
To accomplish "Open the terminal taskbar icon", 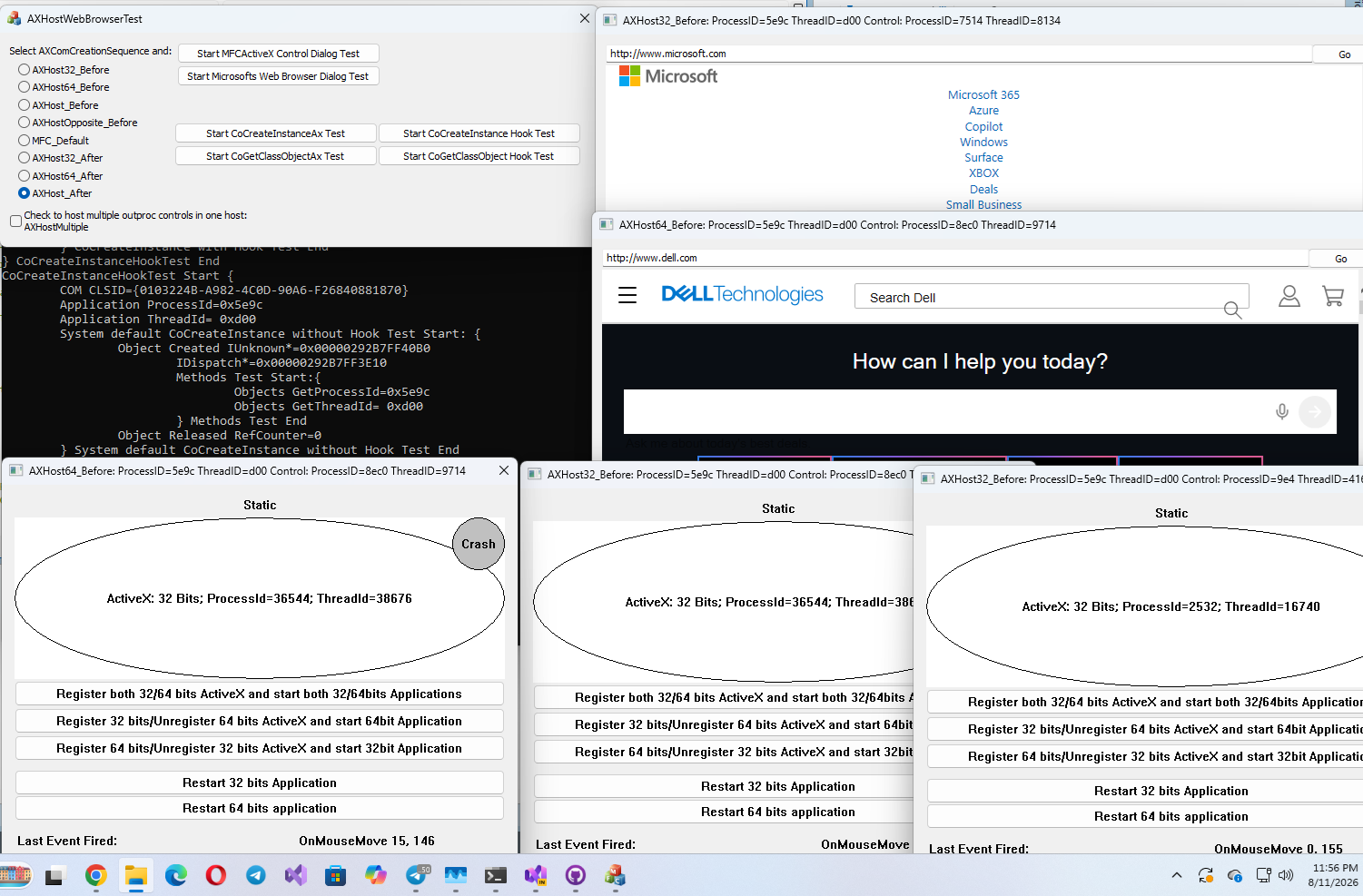I will coord(496,875).
